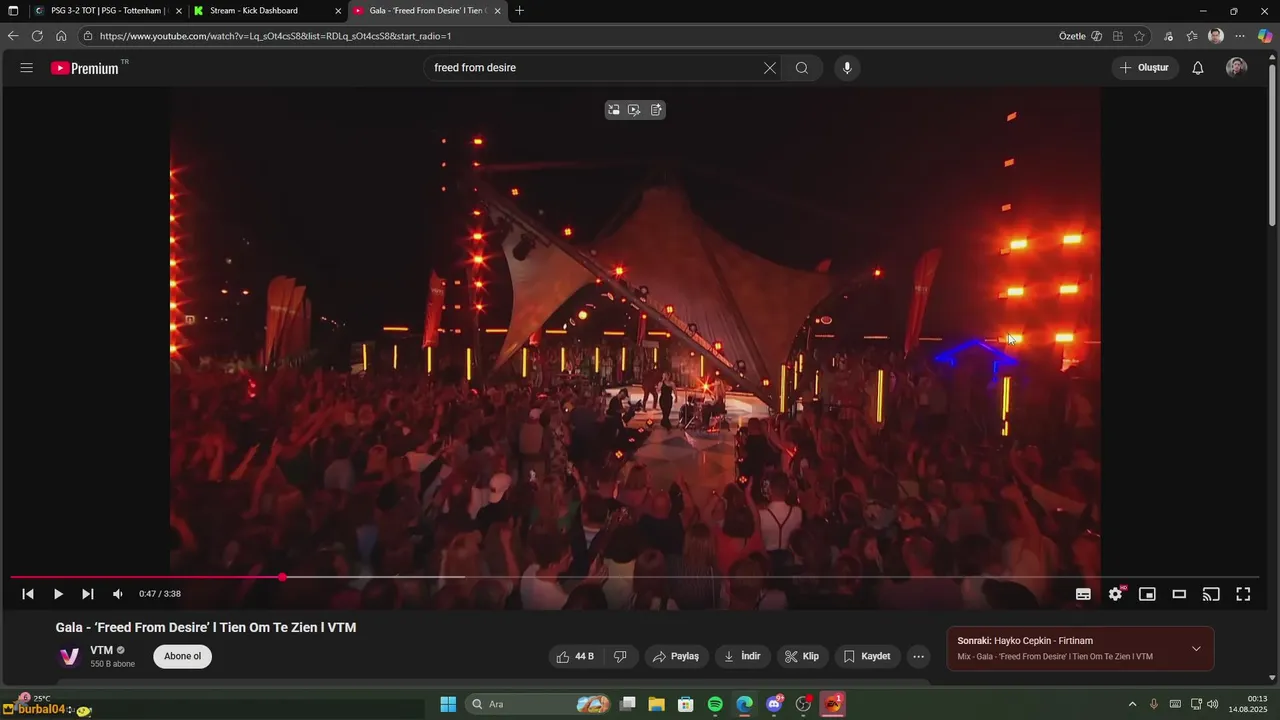Click the red progress scrubber handle

pyautogui.click(x=283, y=577)
